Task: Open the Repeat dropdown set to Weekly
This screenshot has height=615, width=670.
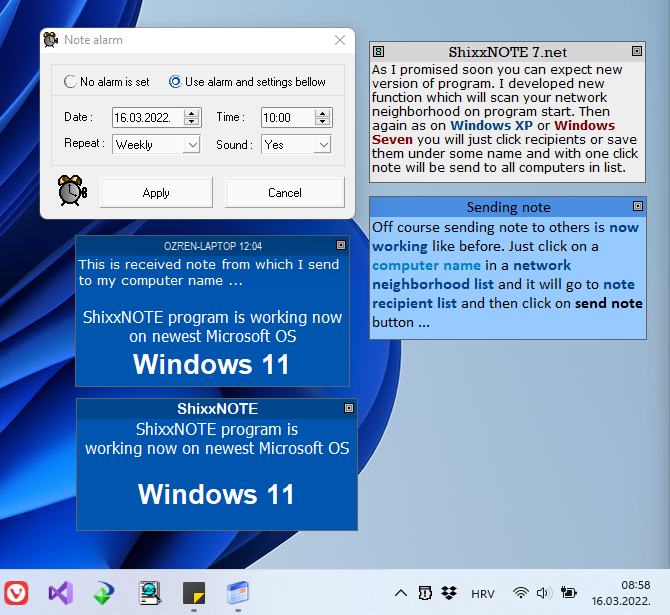Action: pyautogui.click(x=156, y=144)
